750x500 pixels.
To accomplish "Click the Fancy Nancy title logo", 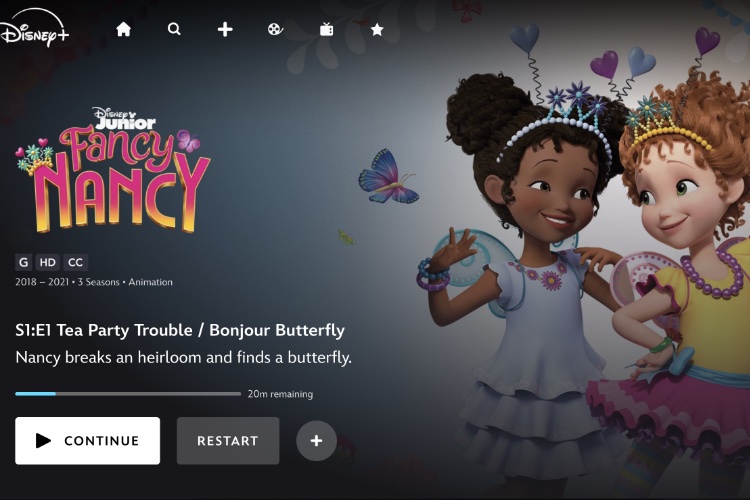I will point(113,170).
